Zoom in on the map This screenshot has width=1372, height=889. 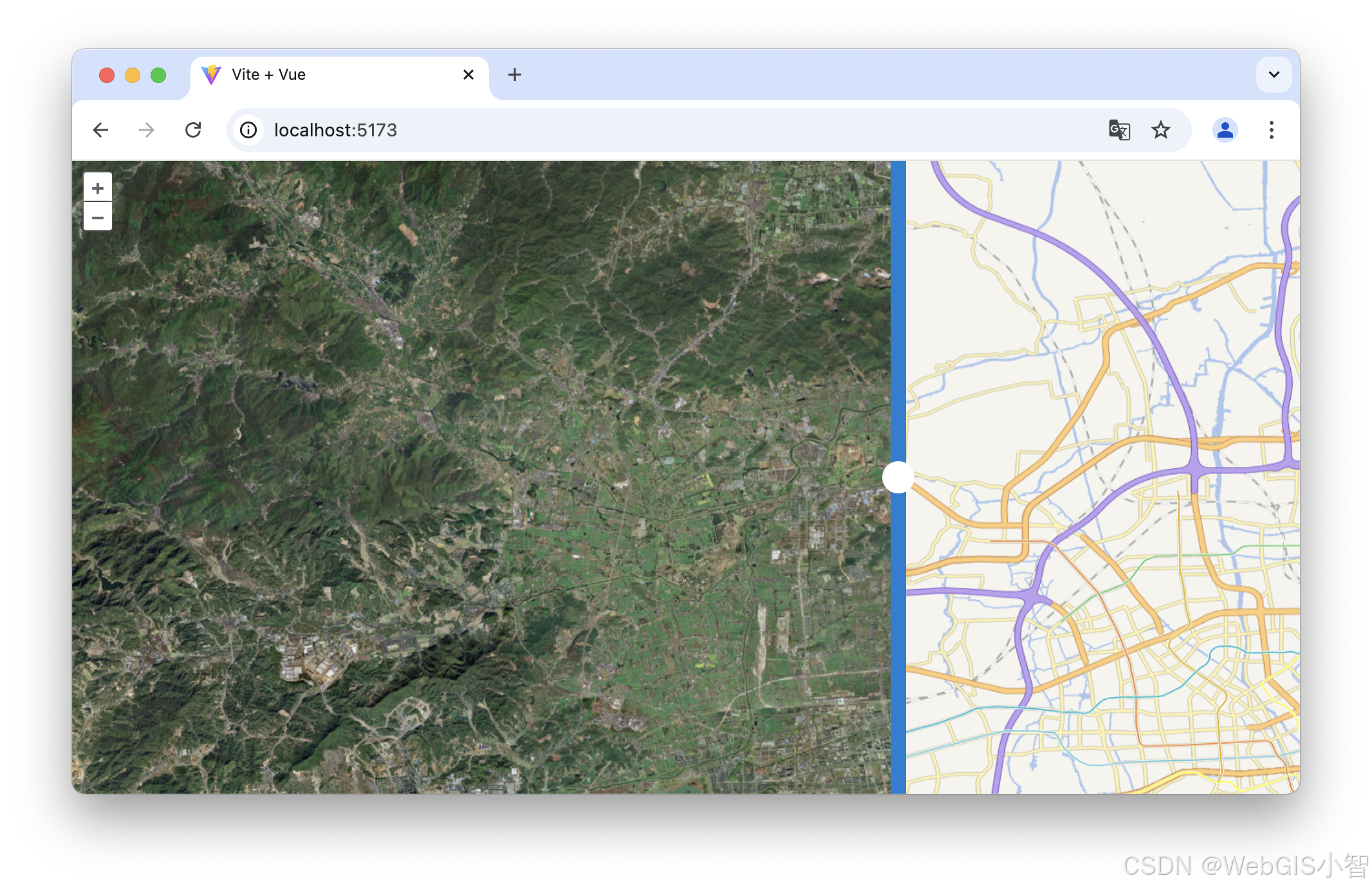pos(98,188)
